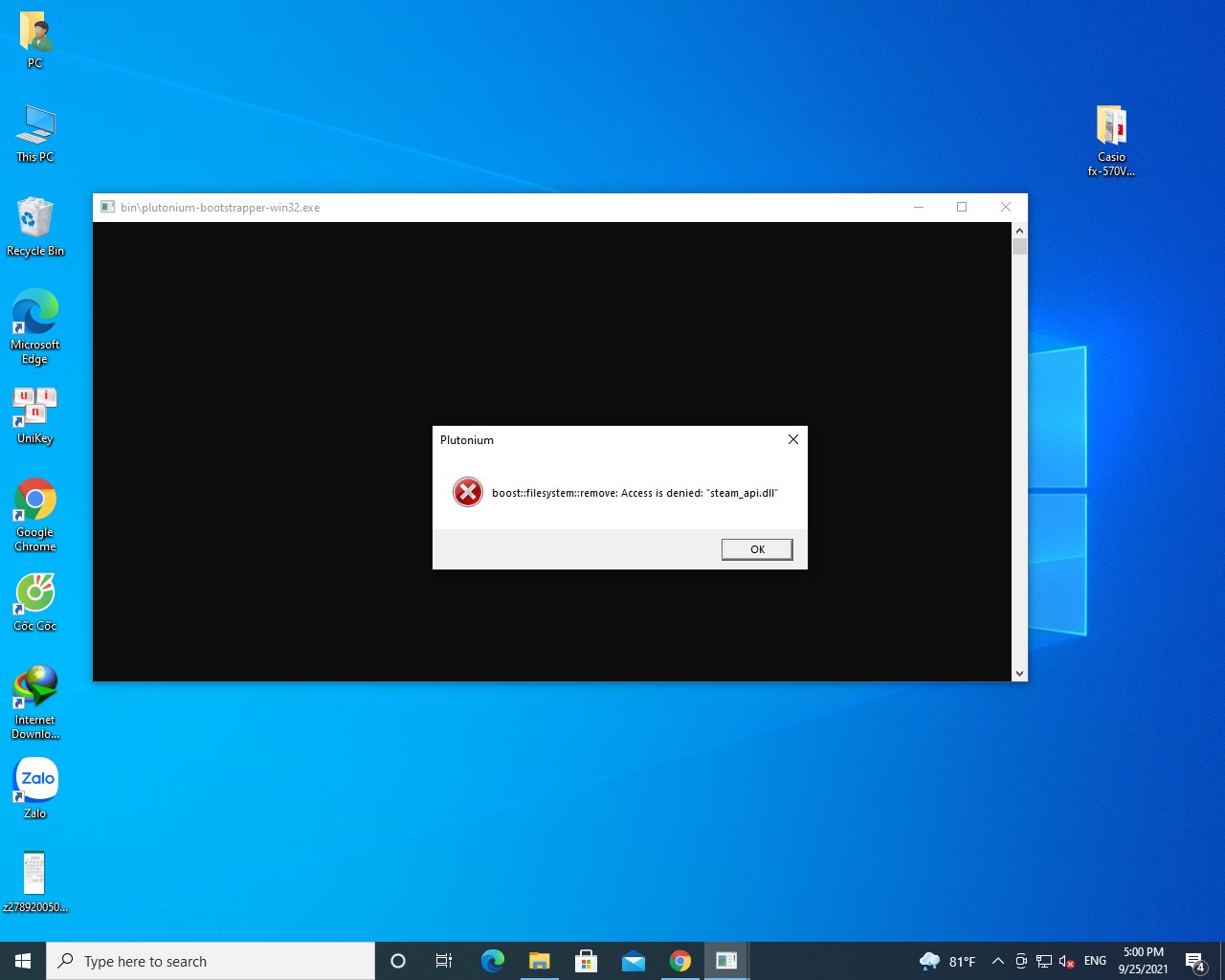Viewport: 1225px width, 980px height.
Task: Click OK in the Plutonium error dialog
Action: [757, 549]
